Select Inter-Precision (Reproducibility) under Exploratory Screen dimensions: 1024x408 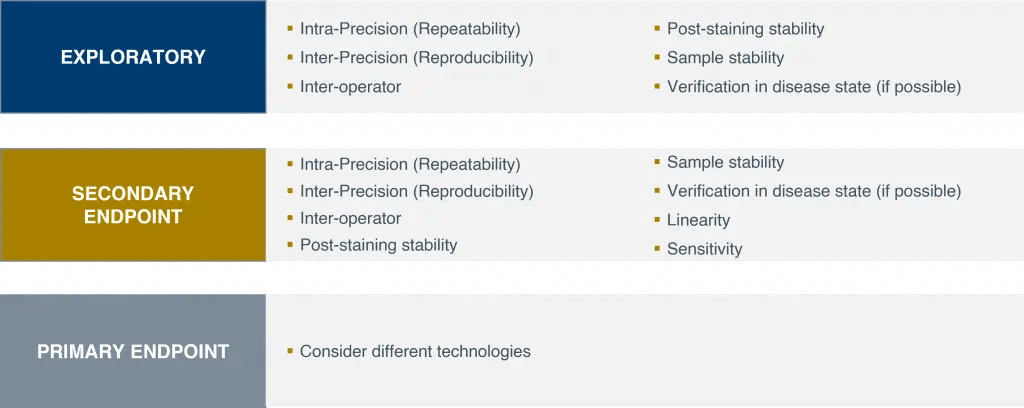(x=416, y=58)
